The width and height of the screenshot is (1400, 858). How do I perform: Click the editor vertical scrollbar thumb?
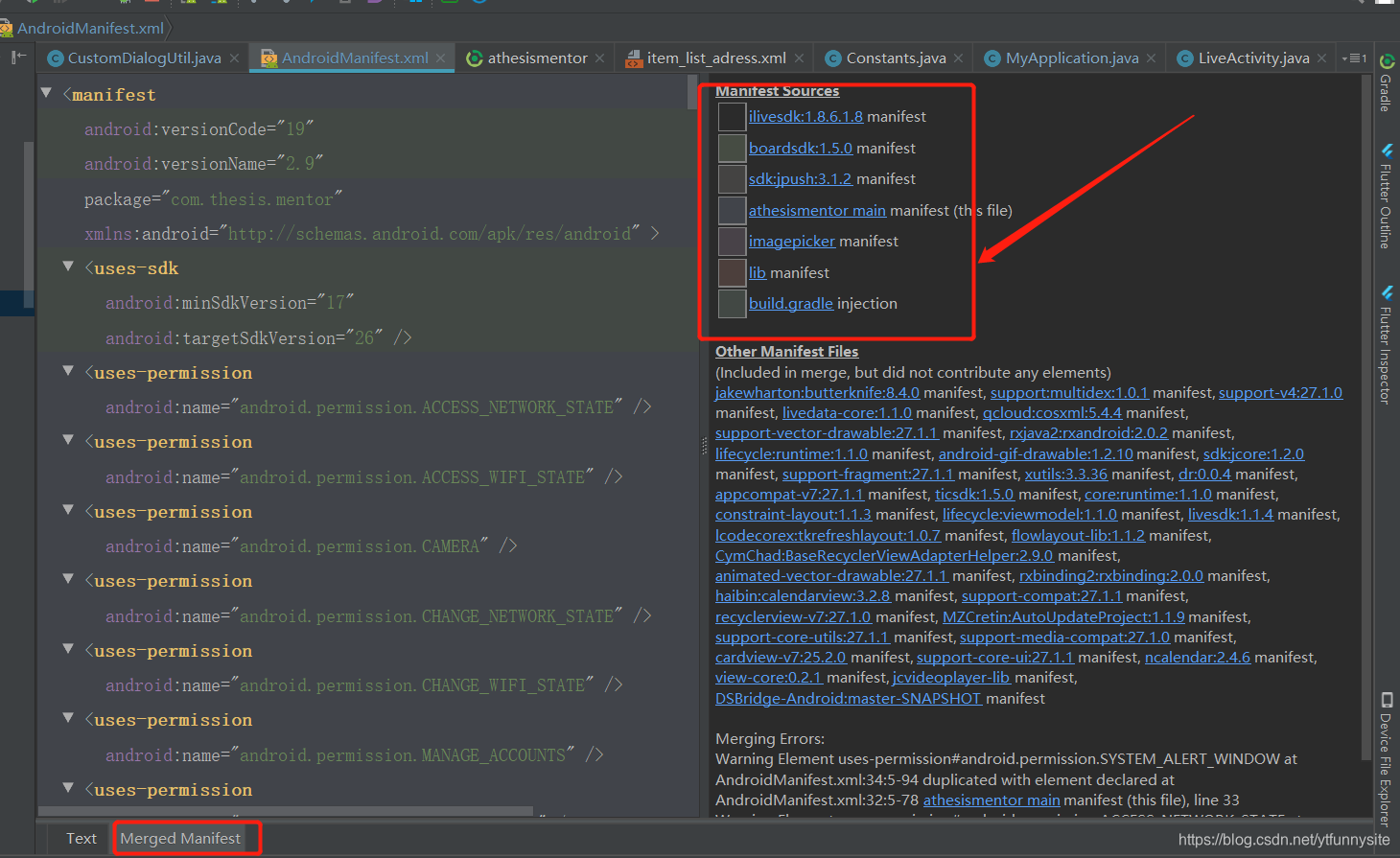(x=693, y=92)
